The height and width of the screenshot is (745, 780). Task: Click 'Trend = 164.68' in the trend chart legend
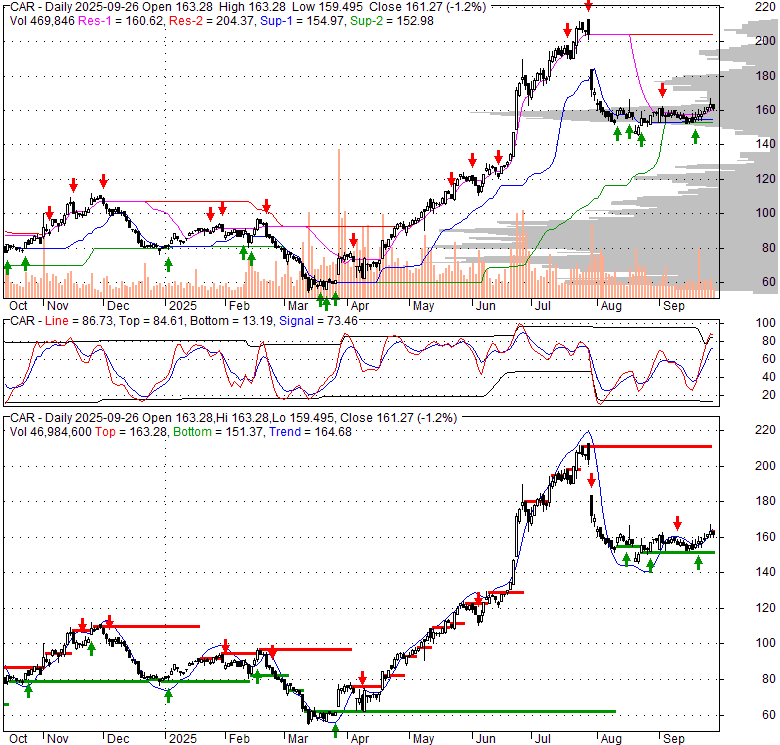[x=310, y=432]
